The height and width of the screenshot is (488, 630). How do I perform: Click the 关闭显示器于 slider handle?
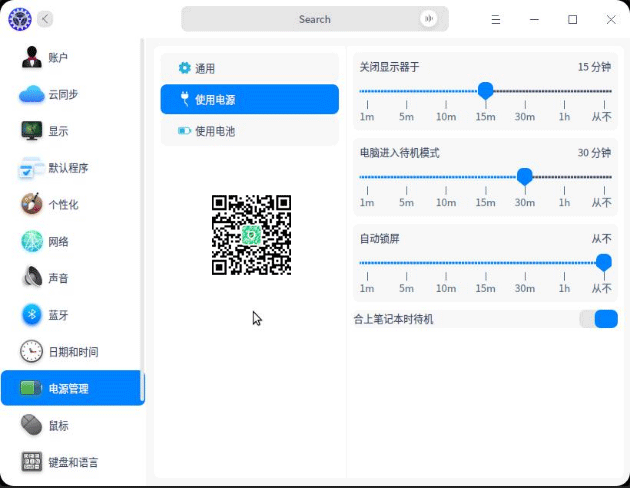pyautogui.click(x=485, y=91)
